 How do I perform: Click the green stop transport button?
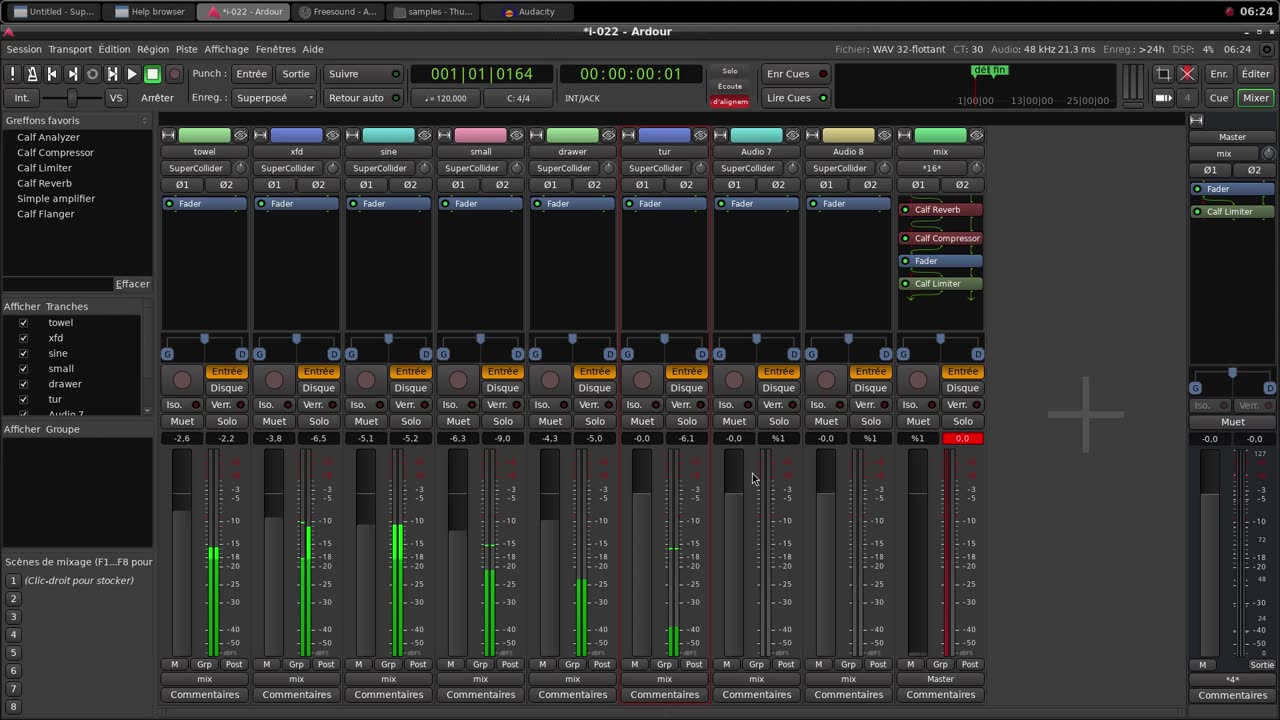click(x=152, y=74)
